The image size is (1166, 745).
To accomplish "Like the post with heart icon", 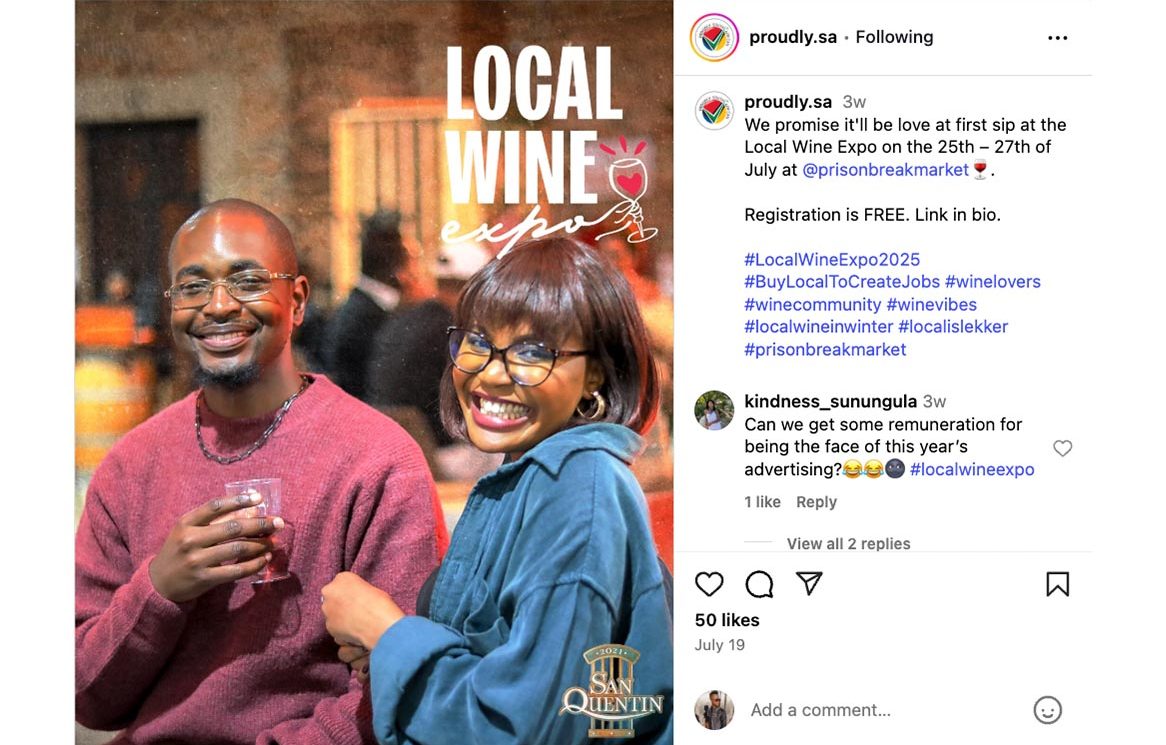I will pyautogui.click(x=709, y=584).
